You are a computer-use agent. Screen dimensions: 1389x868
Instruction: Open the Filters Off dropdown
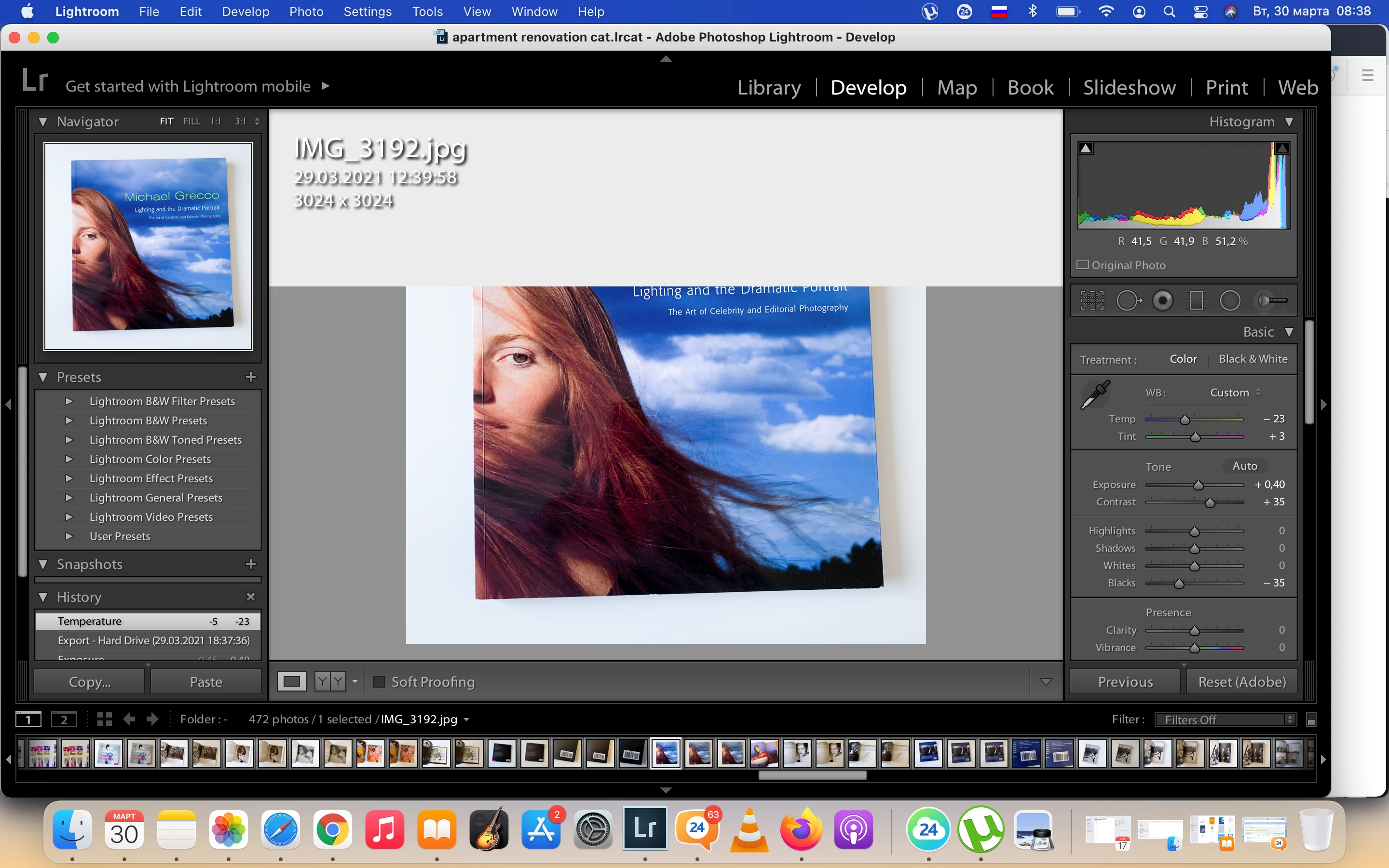point(1225,720)
